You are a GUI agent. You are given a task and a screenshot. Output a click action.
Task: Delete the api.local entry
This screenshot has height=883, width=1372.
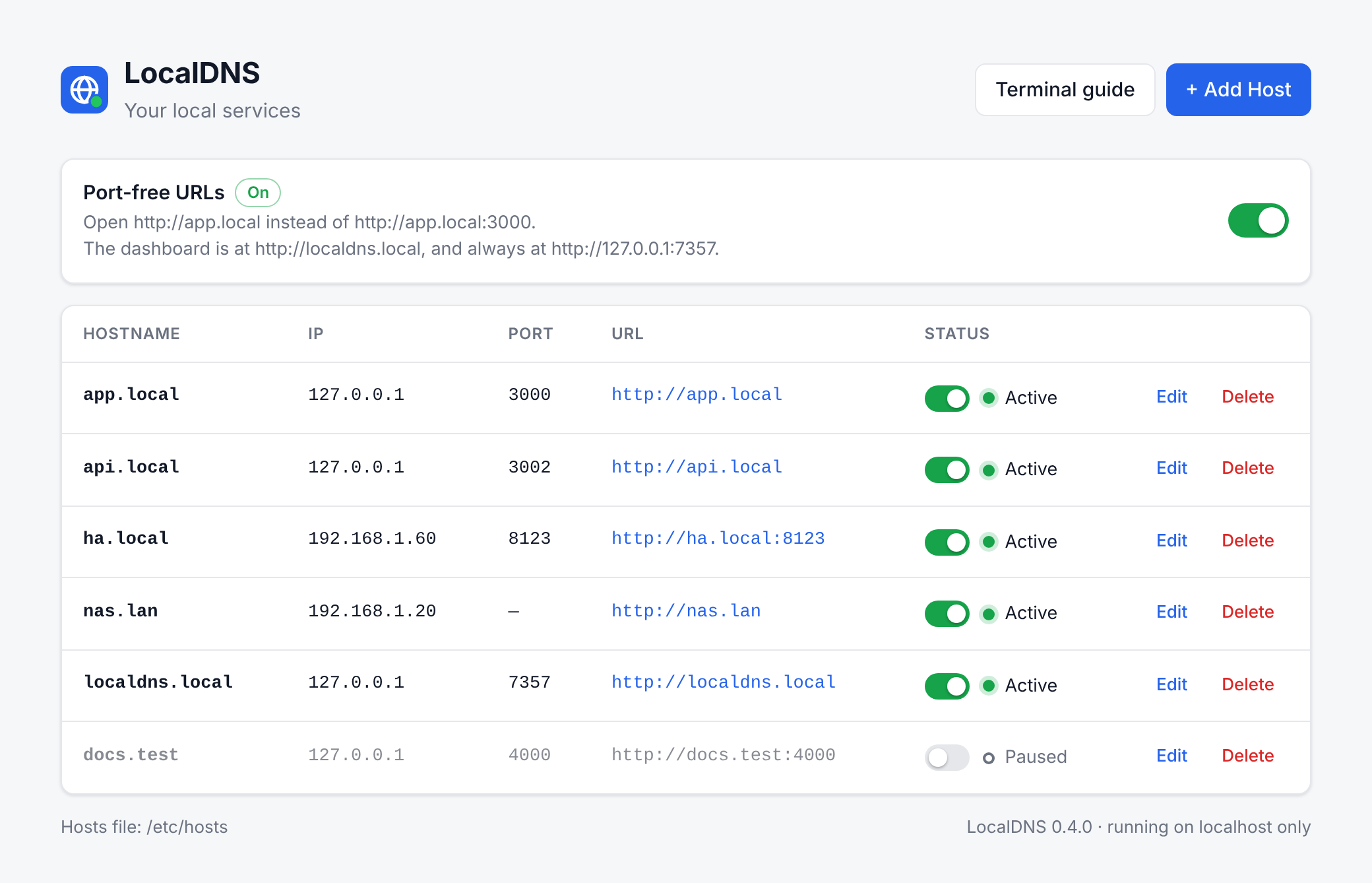[x=1247, y=468]
